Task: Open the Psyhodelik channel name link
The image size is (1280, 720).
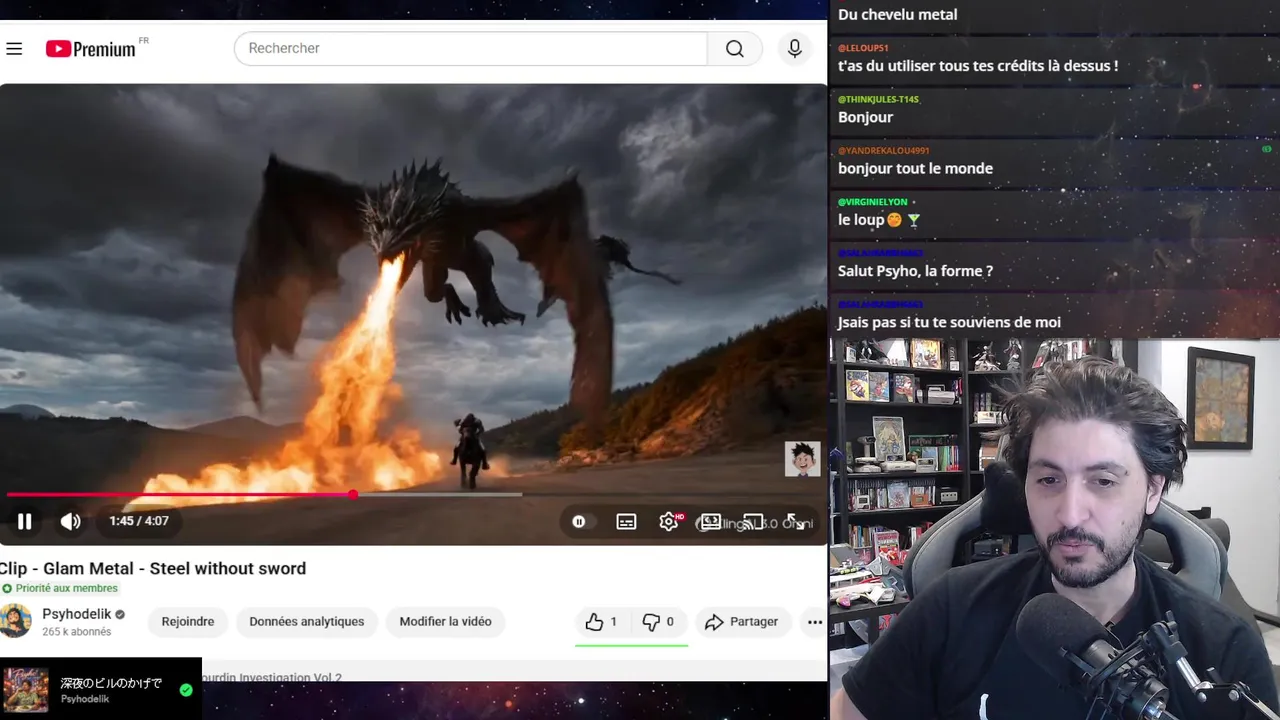Action: 77,614
